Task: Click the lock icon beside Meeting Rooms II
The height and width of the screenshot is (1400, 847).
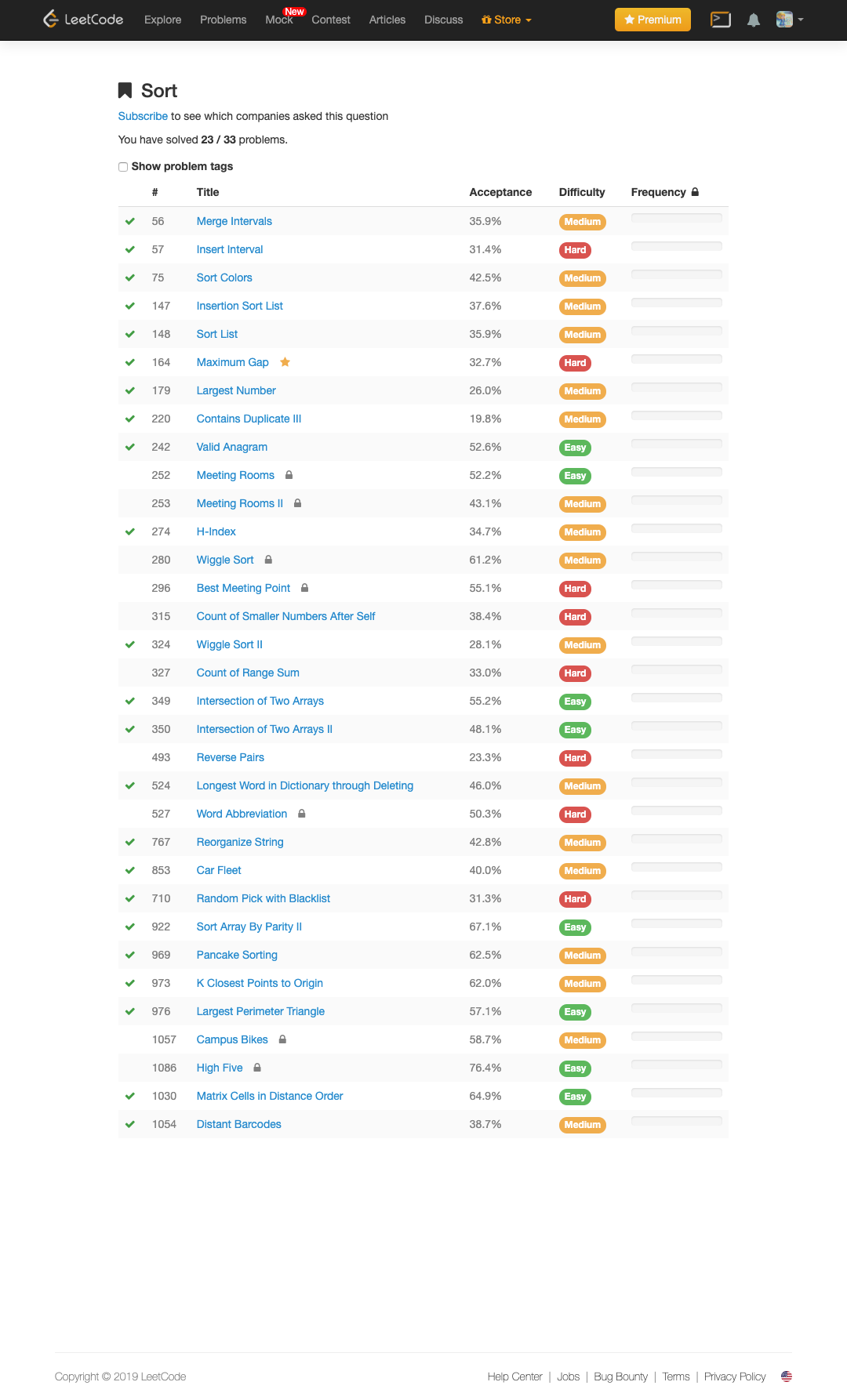Action: click(298, 503)
